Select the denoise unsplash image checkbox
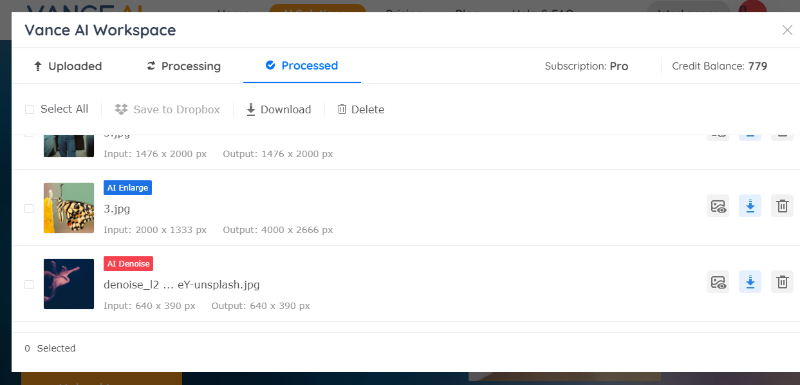The image size is (800, 385). (x=29, y=285)
